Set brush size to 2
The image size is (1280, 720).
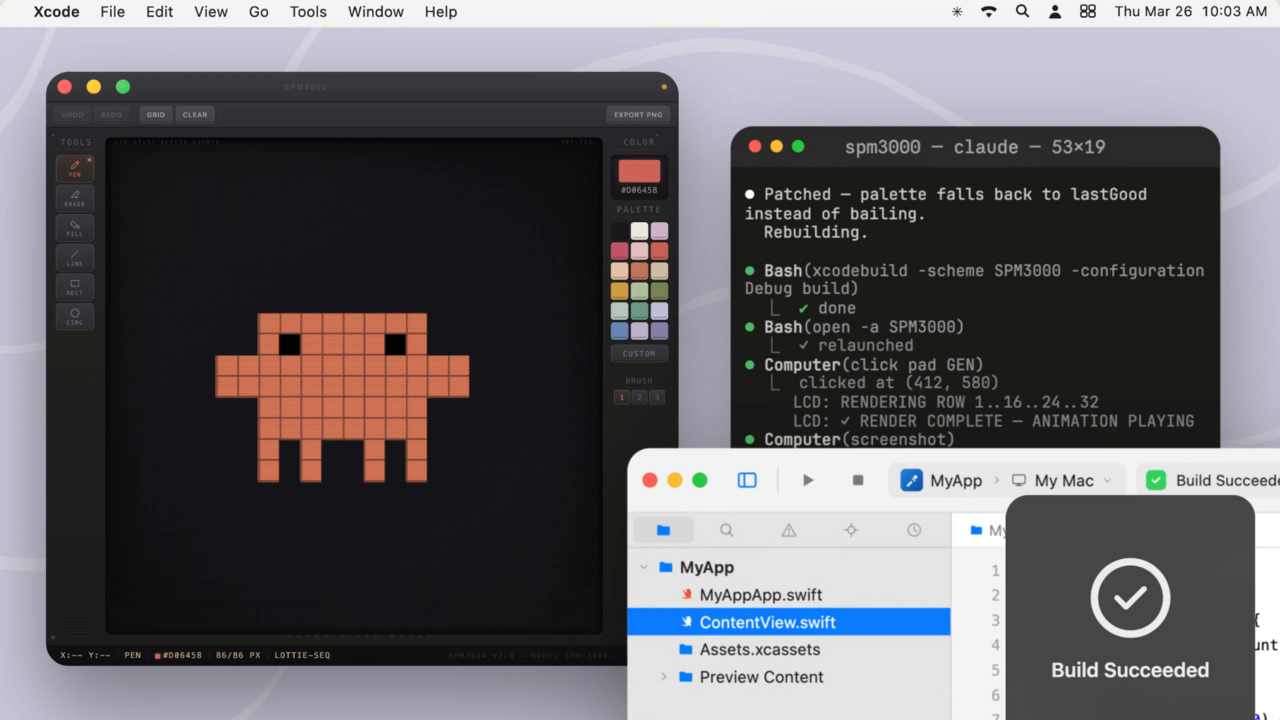click(639, 397)
